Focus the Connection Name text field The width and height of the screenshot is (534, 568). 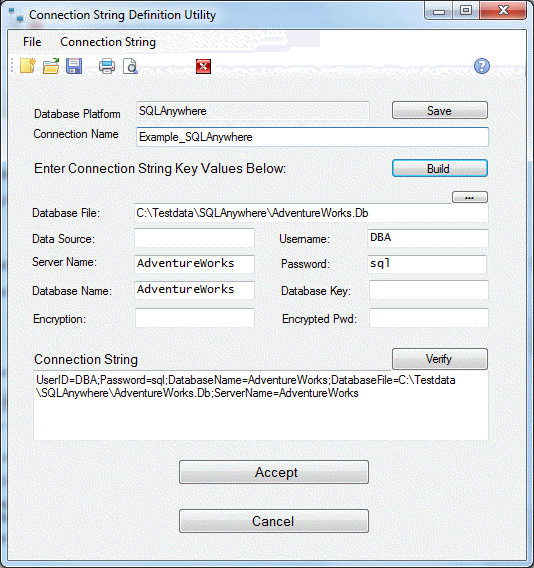coord(312,137)
